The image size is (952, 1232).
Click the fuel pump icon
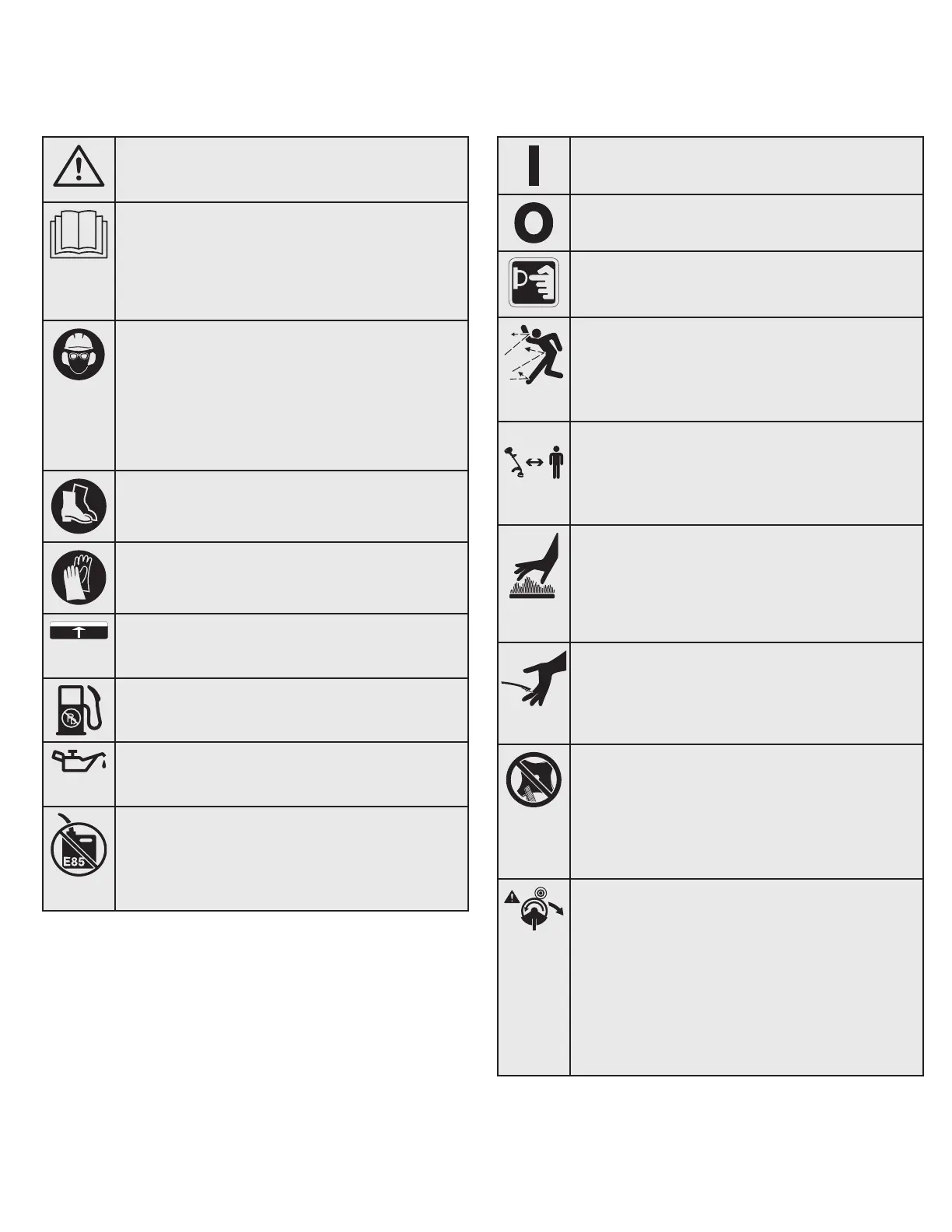(79, 709)
